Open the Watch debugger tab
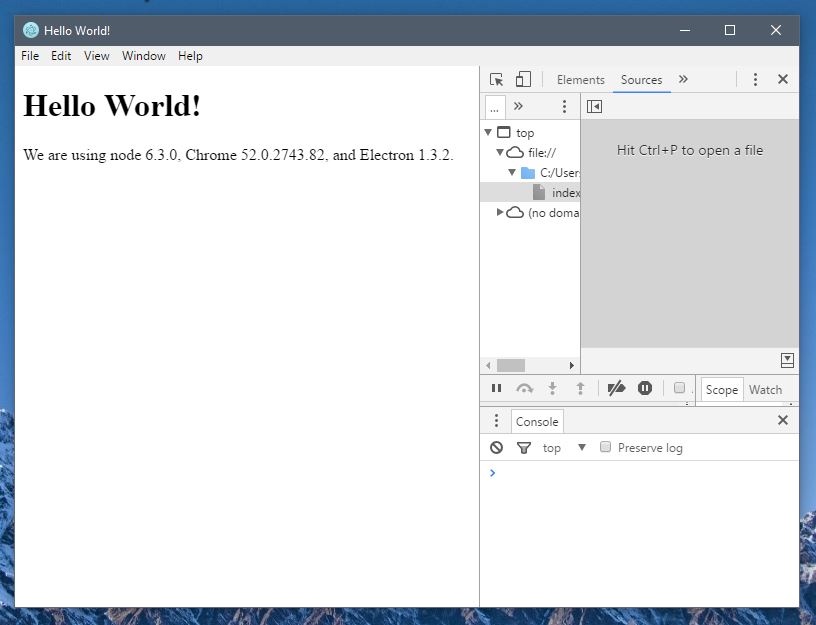Image resolution: width=816 pixels, height=625 pixels. (766, 390)
